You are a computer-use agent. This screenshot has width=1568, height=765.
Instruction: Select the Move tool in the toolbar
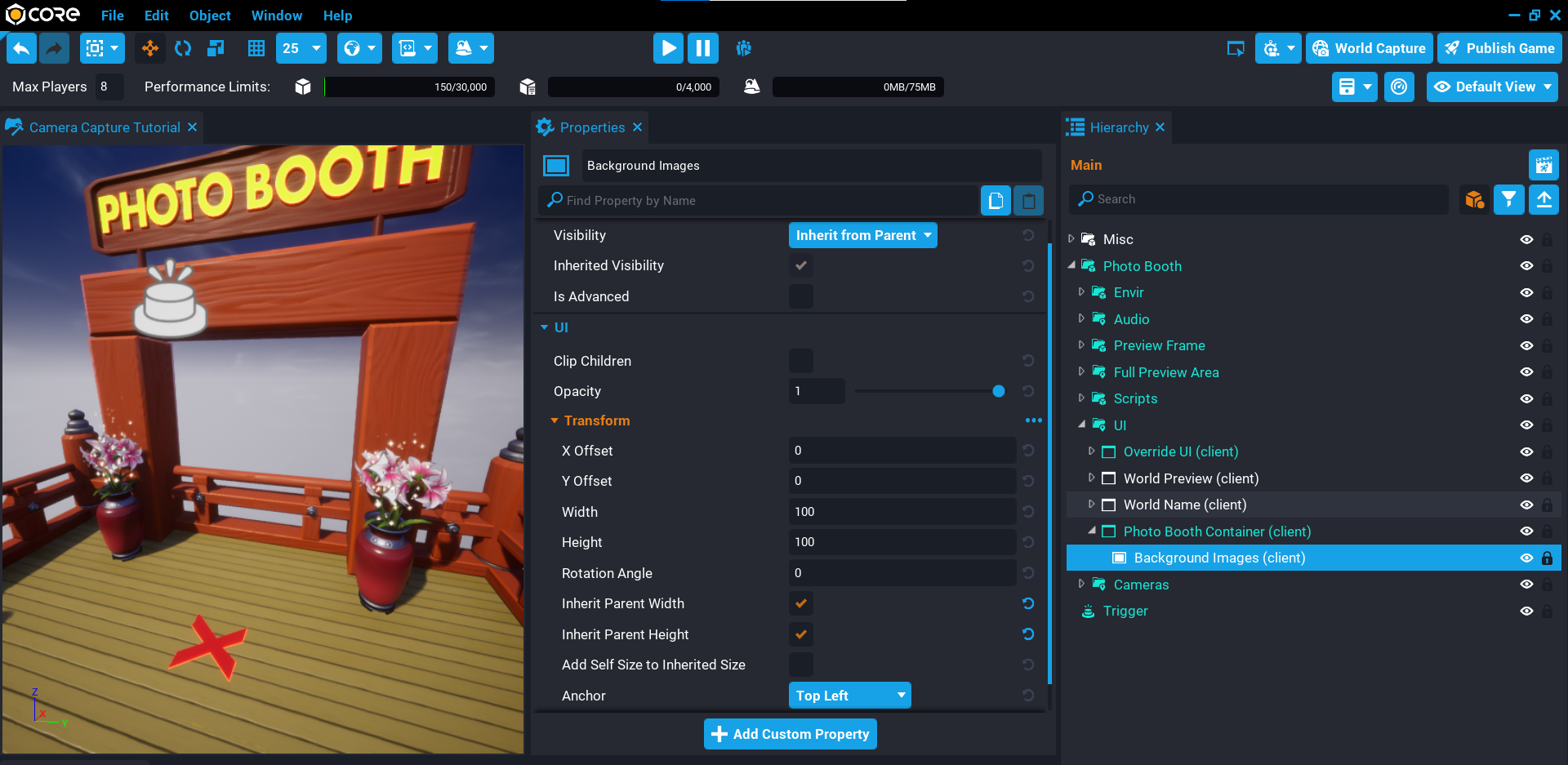tap(149, 48)
